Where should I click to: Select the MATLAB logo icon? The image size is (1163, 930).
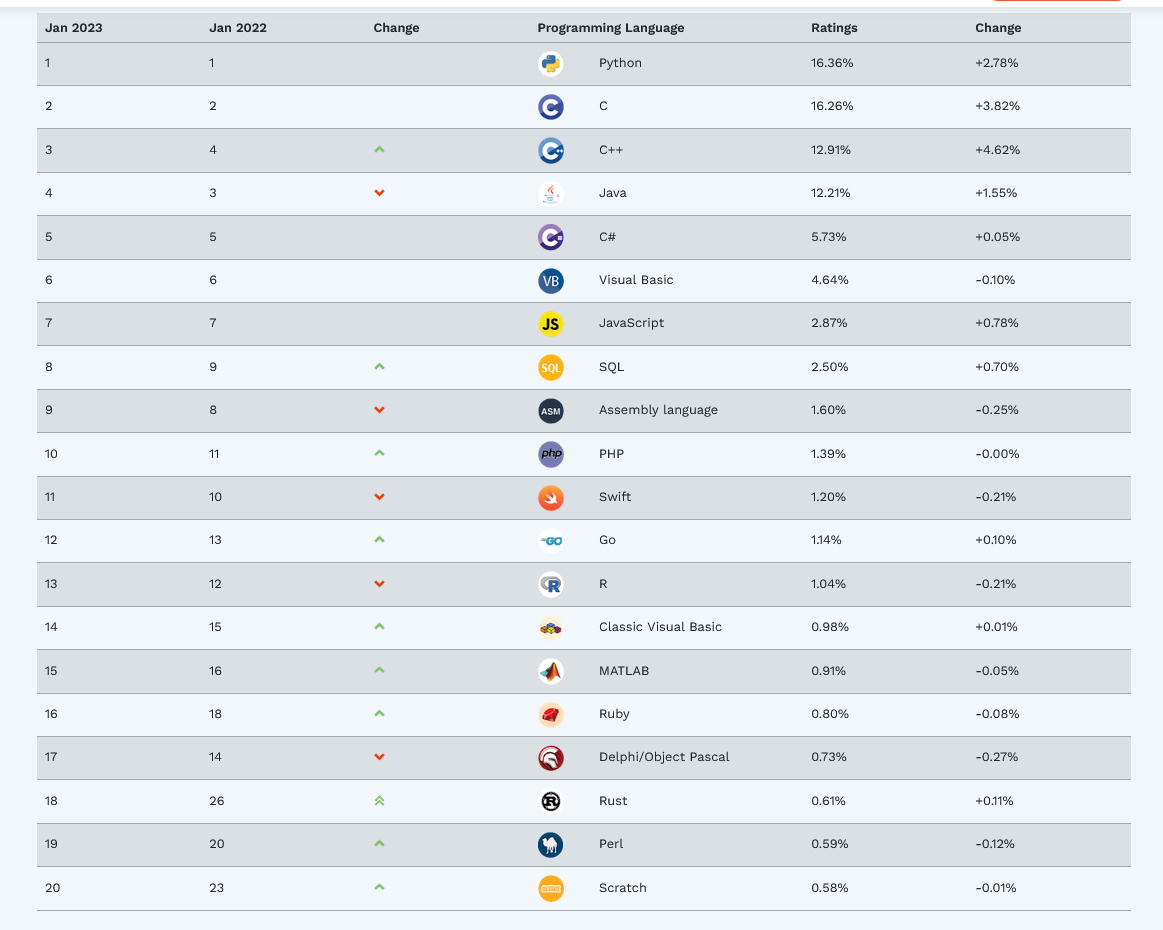click(x=550, y=671)
